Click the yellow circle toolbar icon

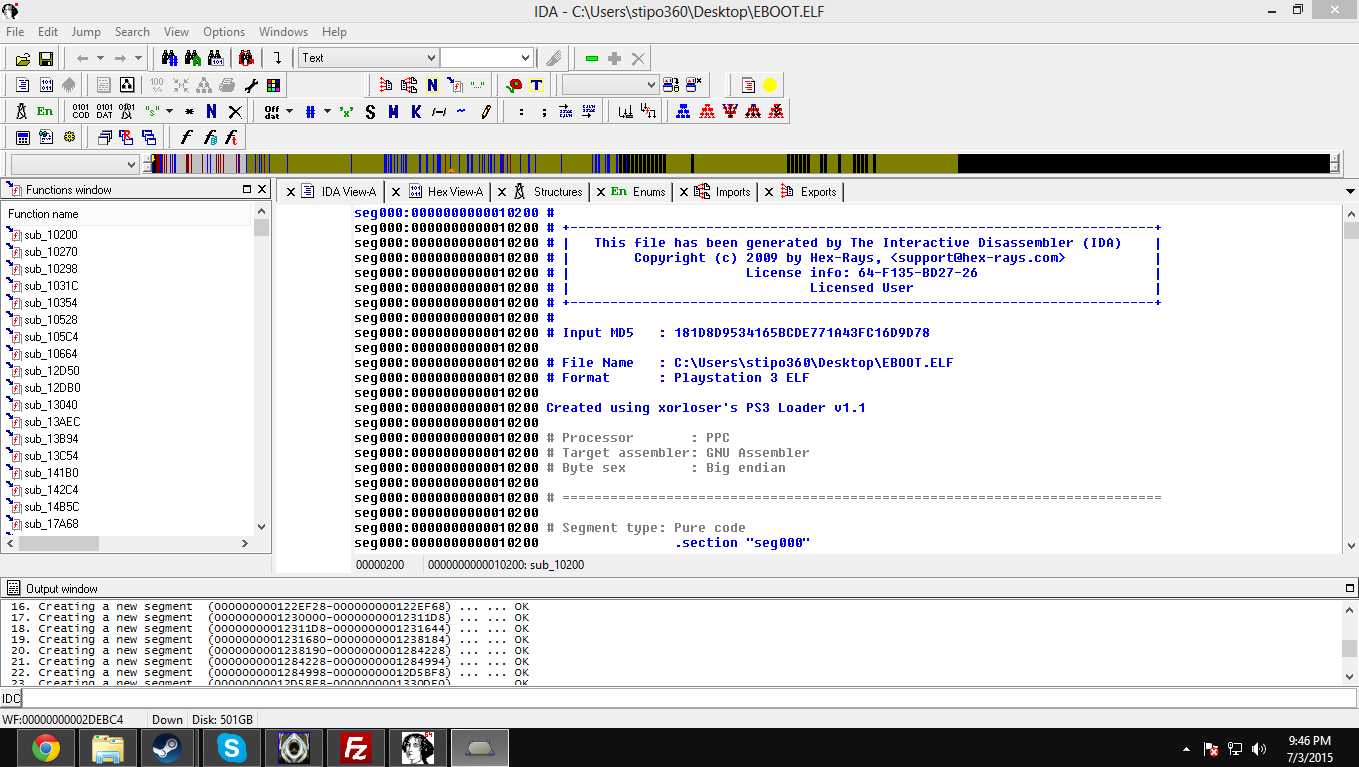(770, 85)
